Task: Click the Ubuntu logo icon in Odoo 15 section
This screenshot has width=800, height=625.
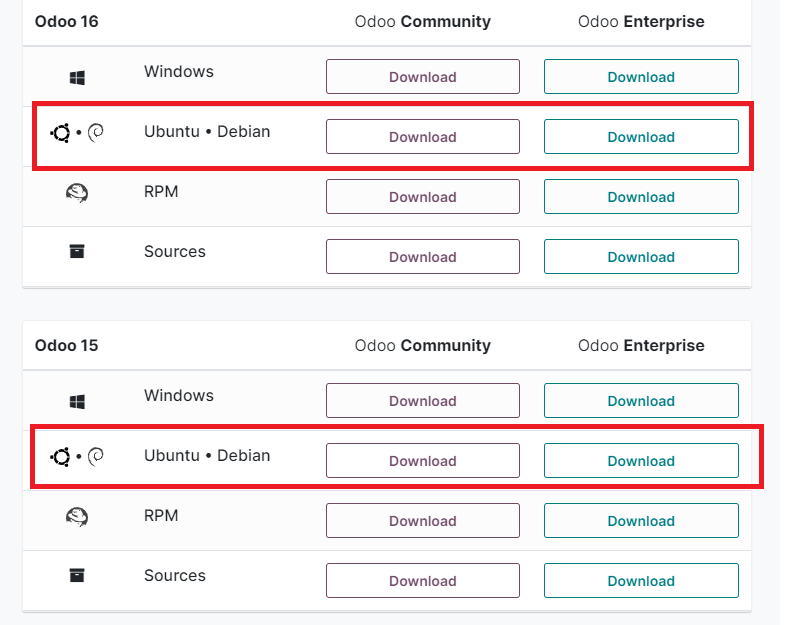Action: (x=61, y=457)
